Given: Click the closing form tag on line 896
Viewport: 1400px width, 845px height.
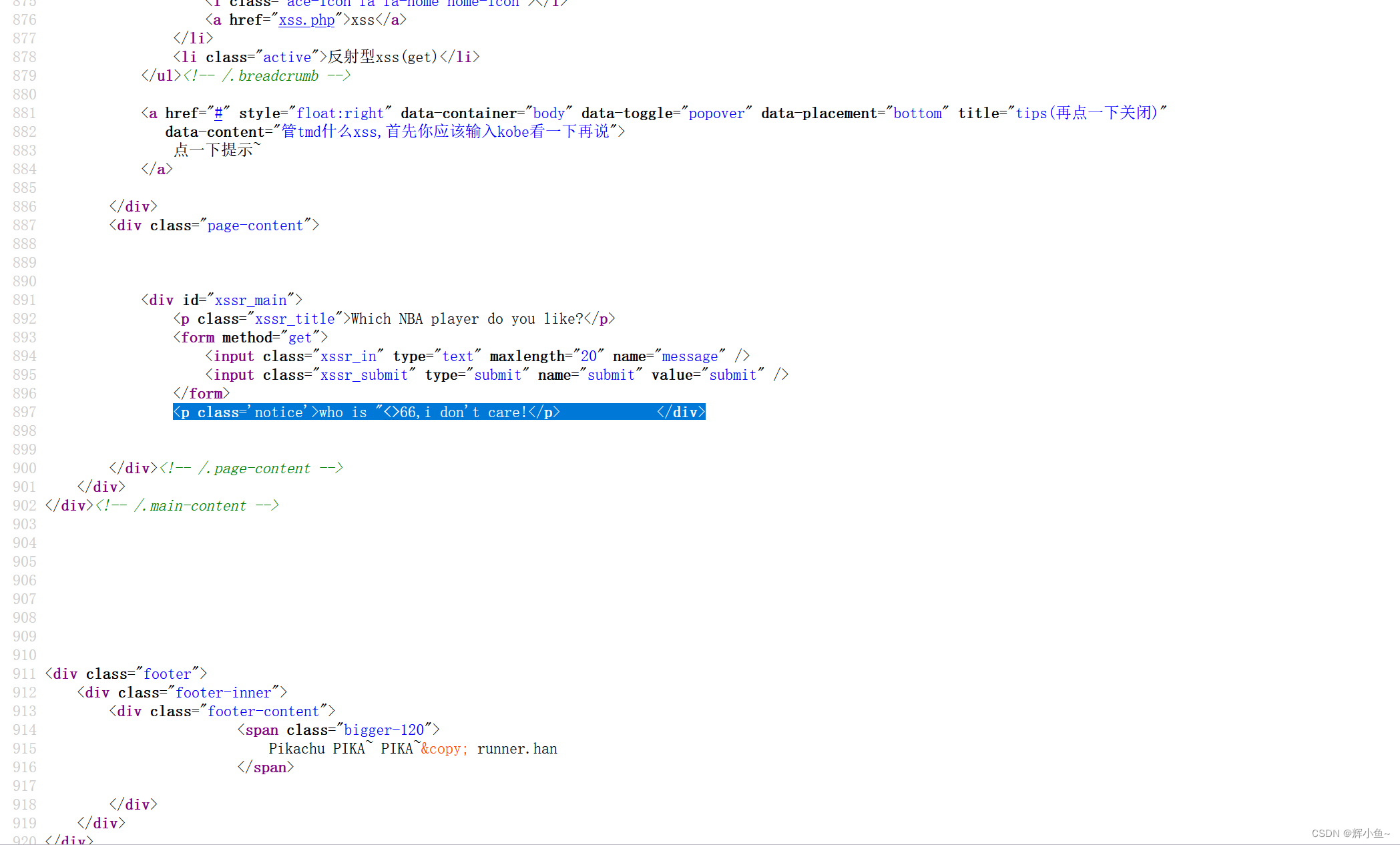Looking at the screenshot, I should [202, 394].
